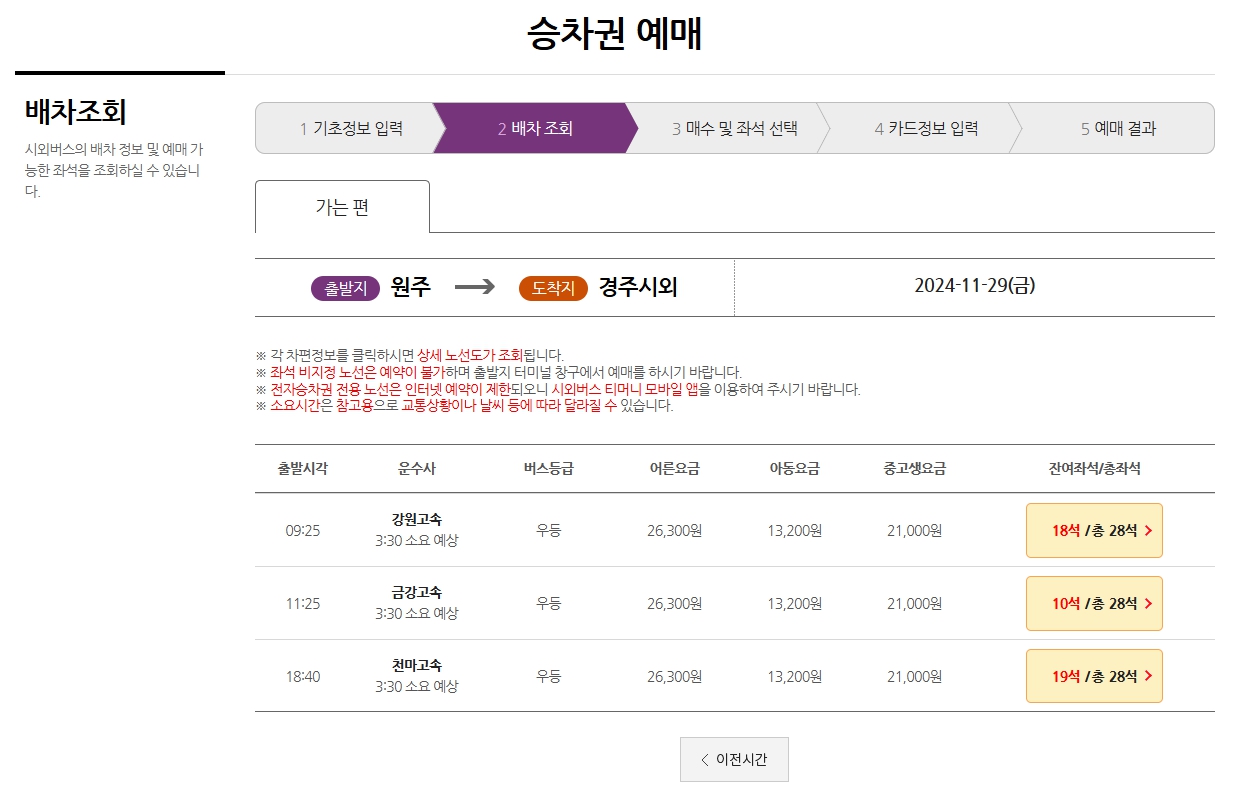
Task: Switch to the 가는 편 tab
Action: [x=343, y=206]
